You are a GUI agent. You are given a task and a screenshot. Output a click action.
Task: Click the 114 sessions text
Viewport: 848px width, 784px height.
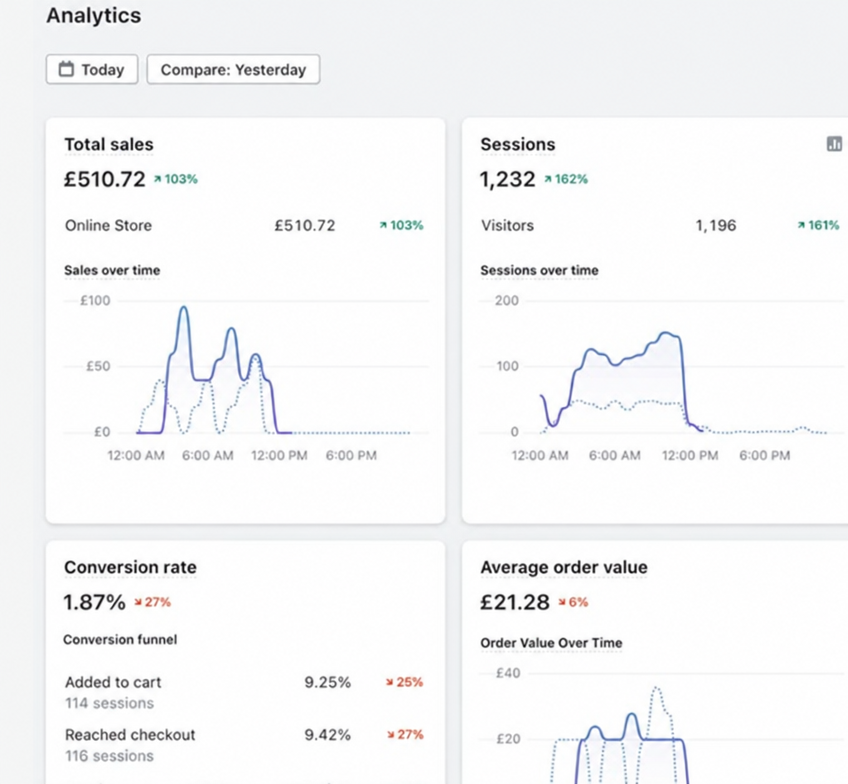(109, 703)
